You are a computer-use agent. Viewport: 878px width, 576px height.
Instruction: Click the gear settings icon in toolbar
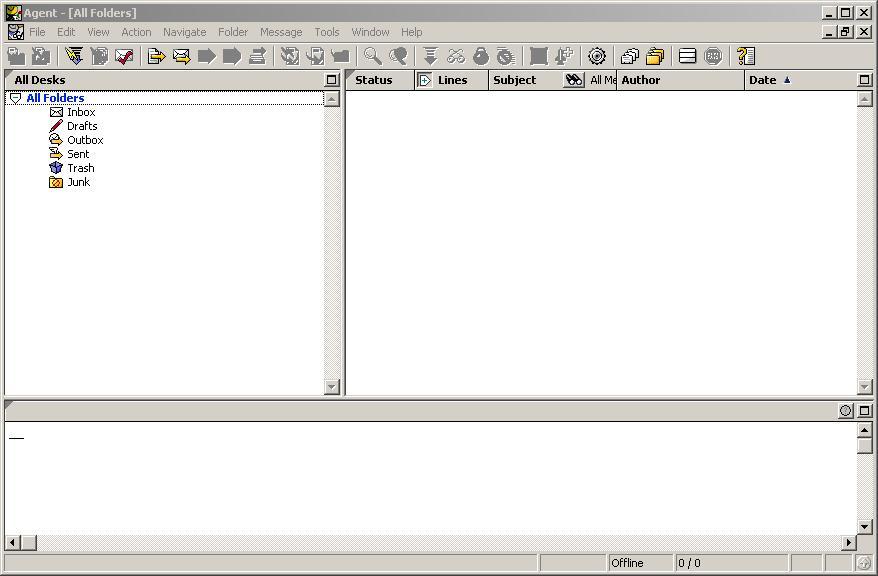597,56
